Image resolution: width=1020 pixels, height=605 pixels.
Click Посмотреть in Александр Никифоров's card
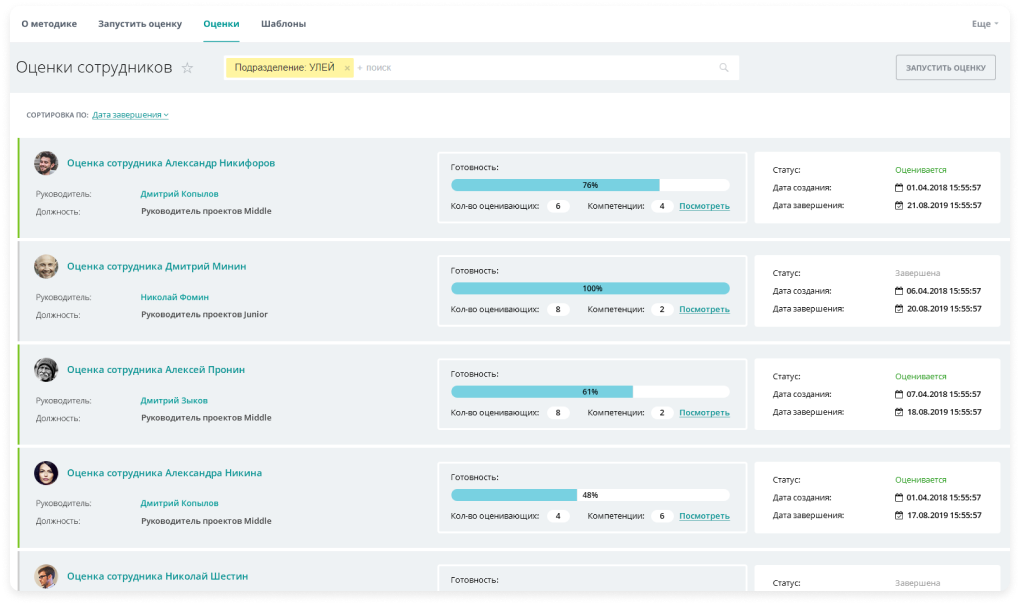point(705,206)
